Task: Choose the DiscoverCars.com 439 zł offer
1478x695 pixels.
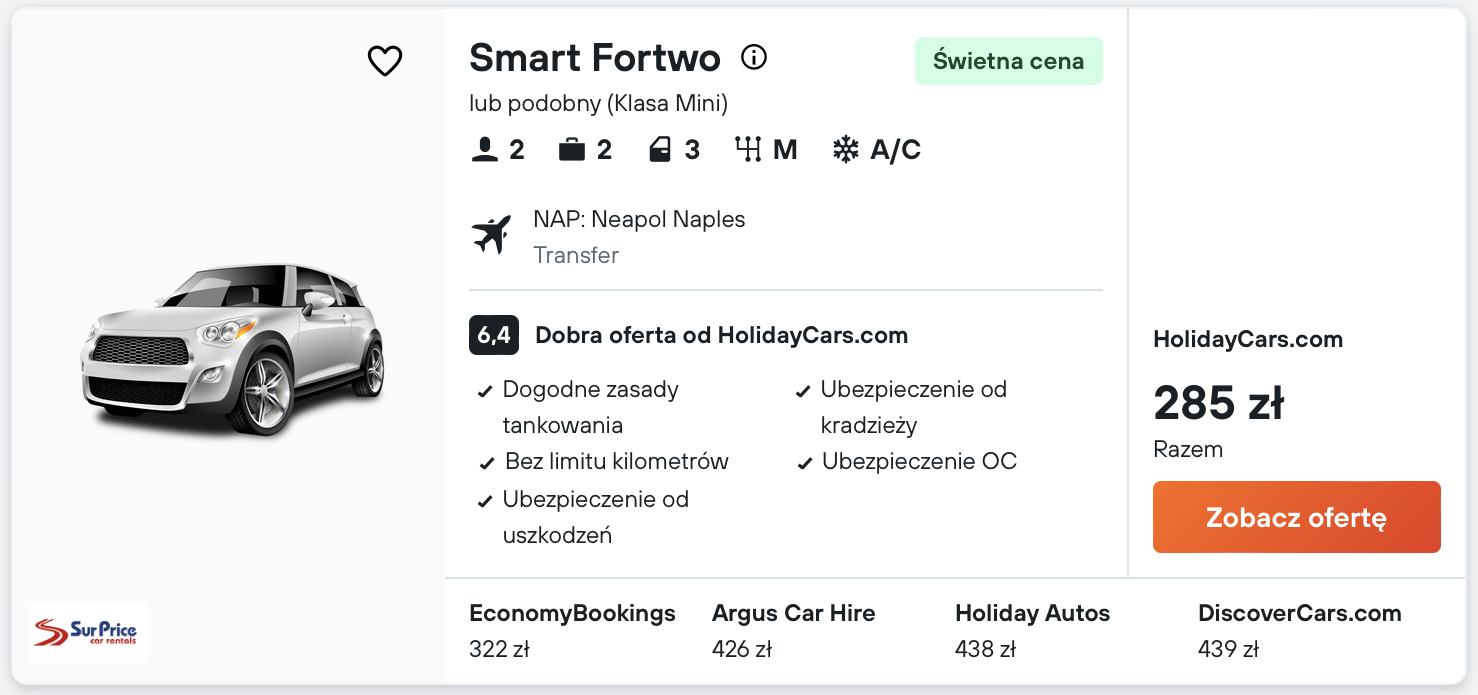Action: tap(1300, 631)
